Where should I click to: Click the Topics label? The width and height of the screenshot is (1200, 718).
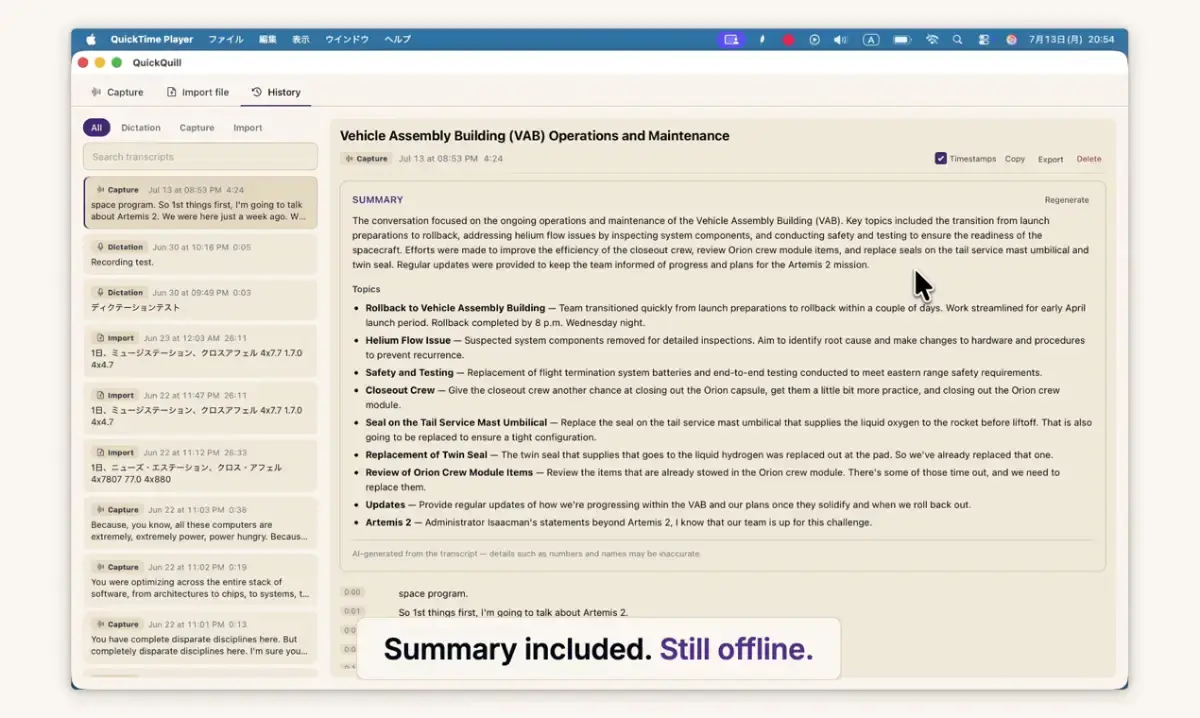(x=366, y=289)
